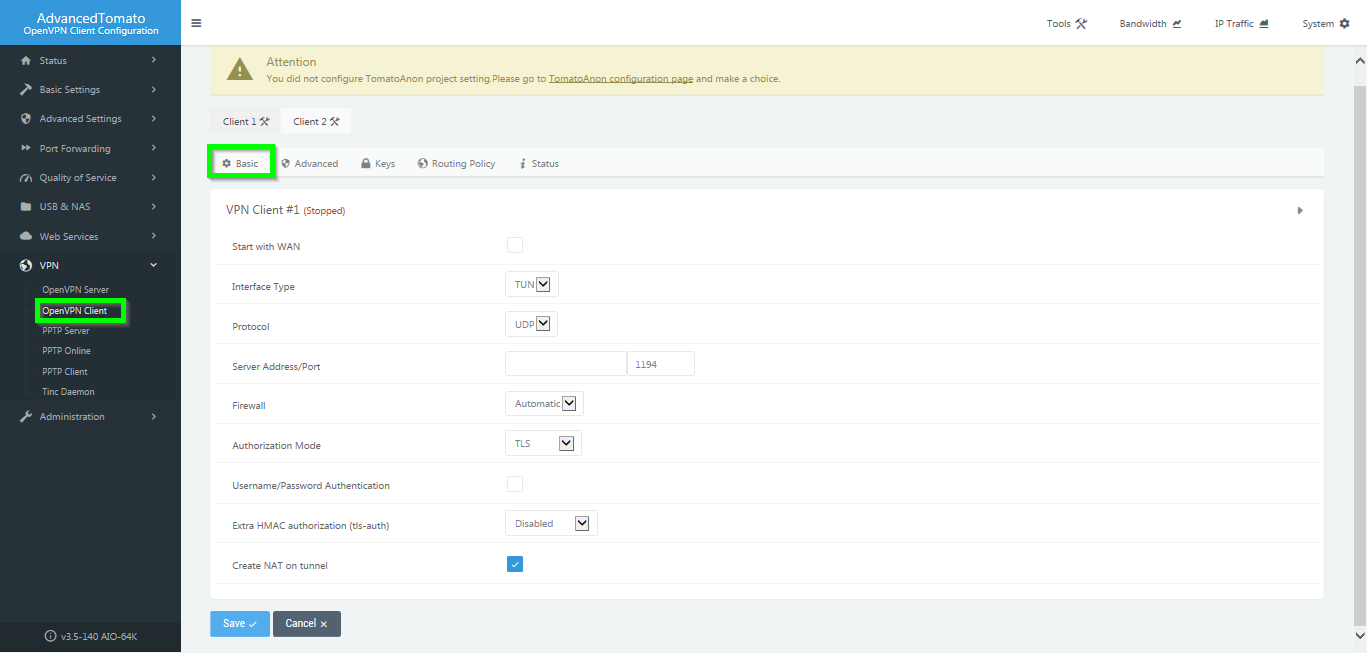Image resolution: width=1367 pixels, height=653 pixels.
Task: Open the Authorization Mode TLS dropdown
Action: [x=543, y=443]
